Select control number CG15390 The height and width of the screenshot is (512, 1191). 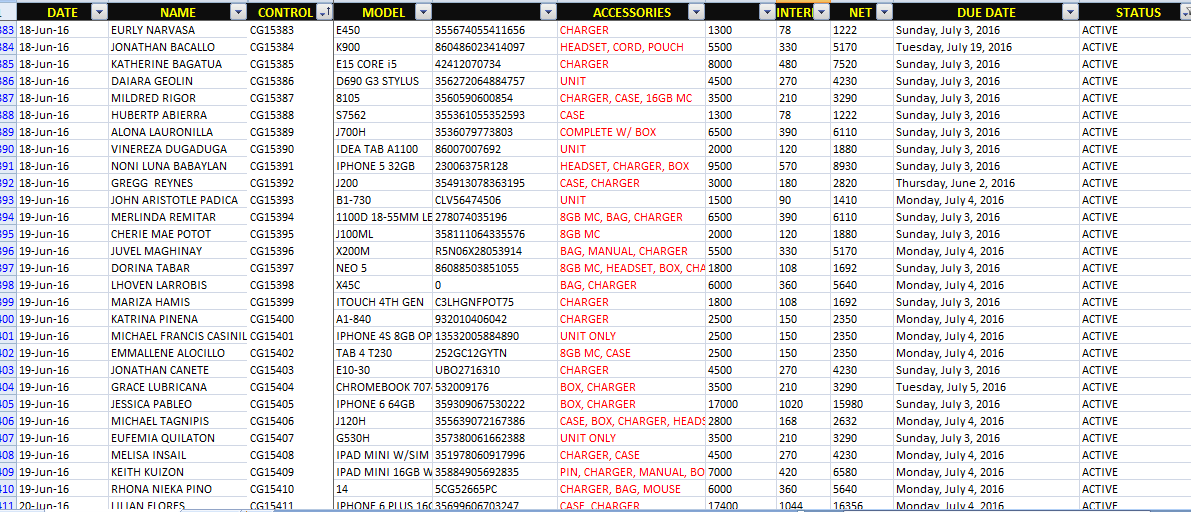click(290, 149)
